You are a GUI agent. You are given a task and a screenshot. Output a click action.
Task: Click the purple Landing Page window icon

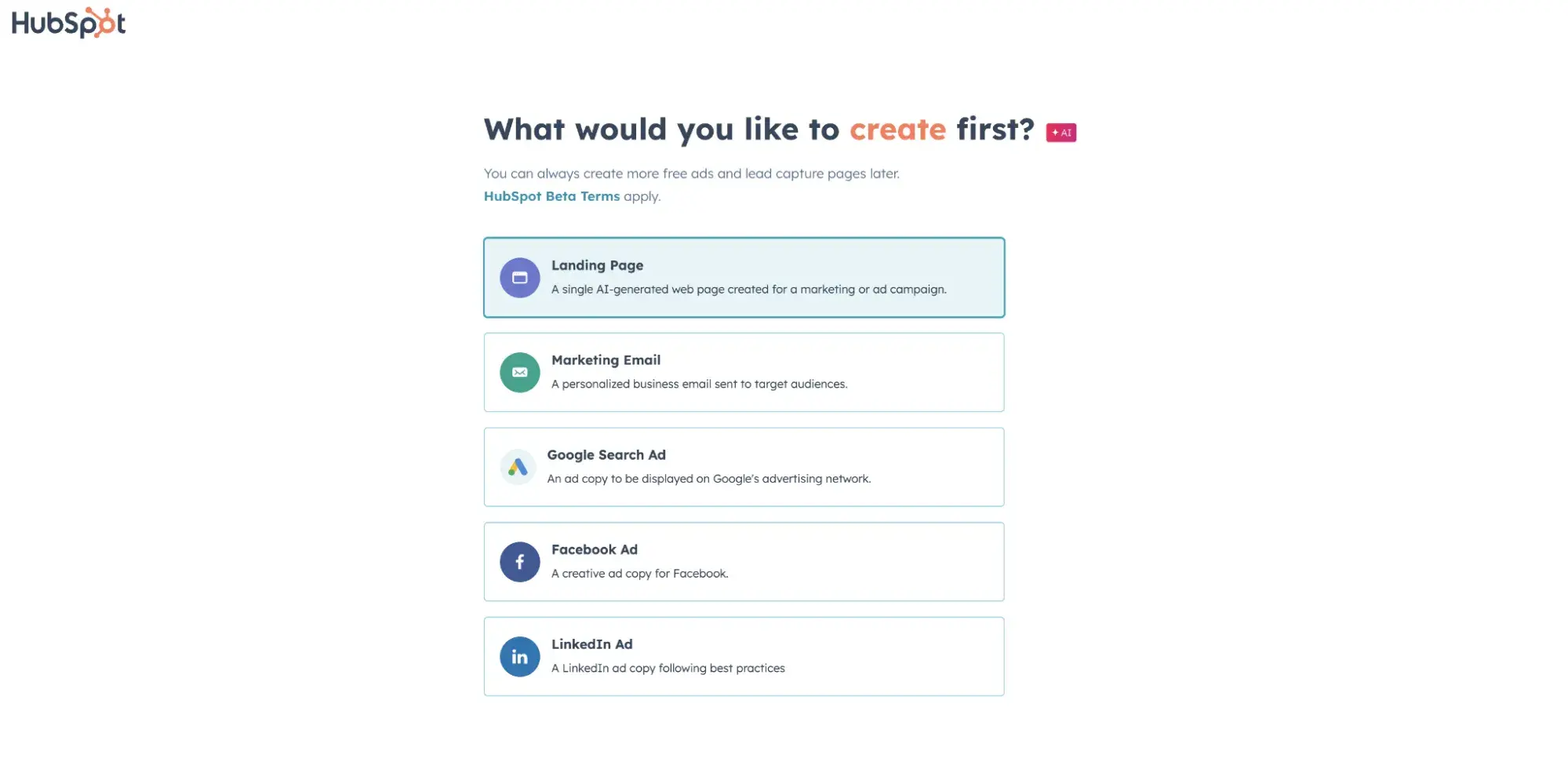(x=518, y=277)
